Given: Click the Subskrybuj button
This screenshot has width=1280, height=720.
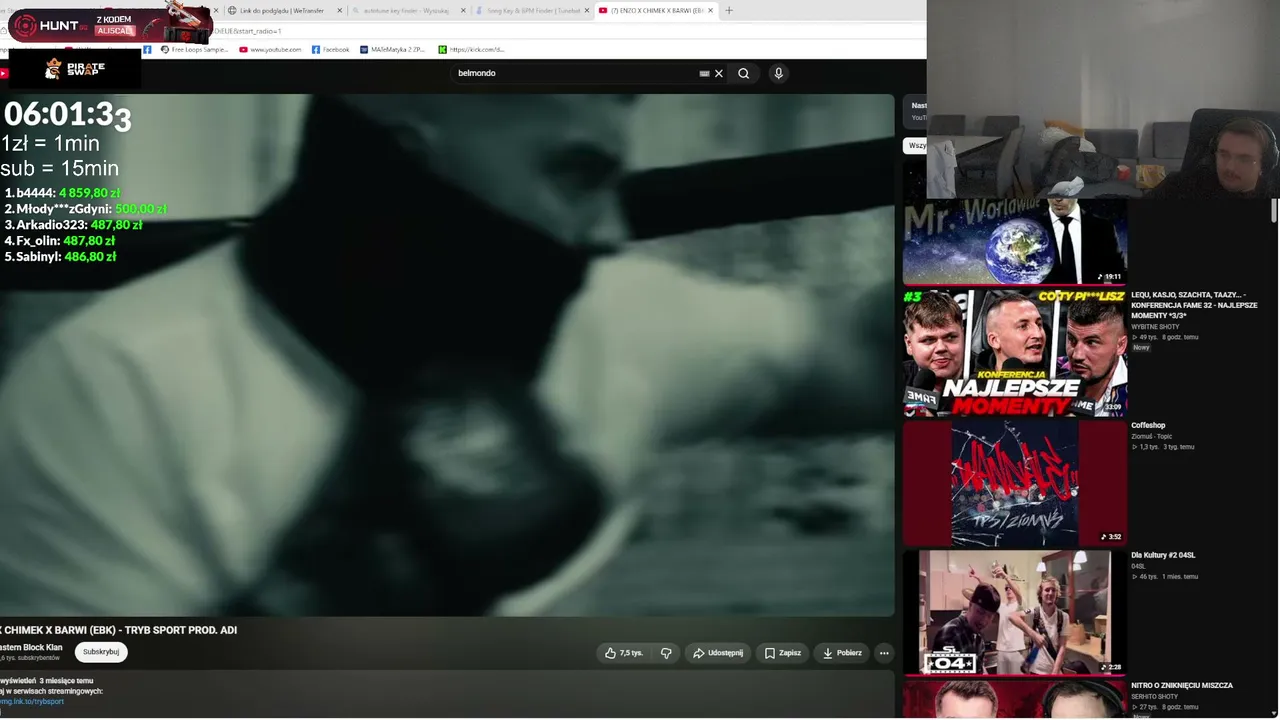Looking at the screenshot, I should tap(101, 652).
